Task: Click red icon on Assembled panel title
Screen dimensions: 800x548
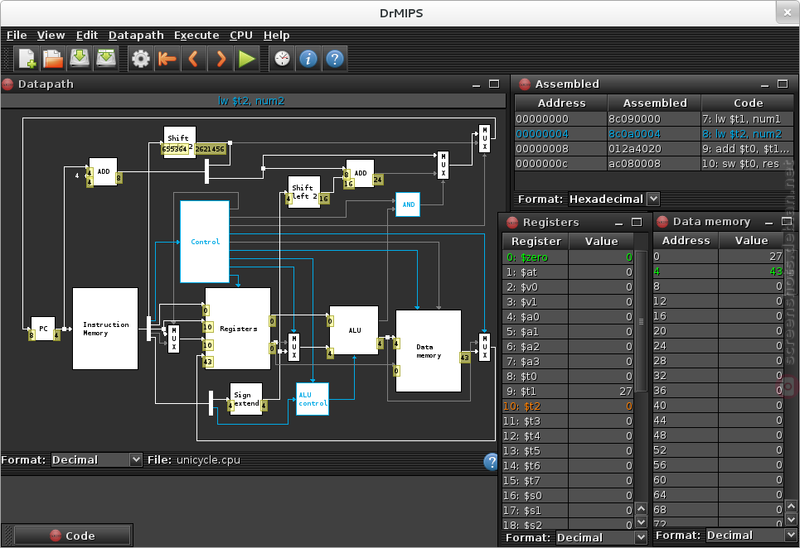Action: click(524, 84)
